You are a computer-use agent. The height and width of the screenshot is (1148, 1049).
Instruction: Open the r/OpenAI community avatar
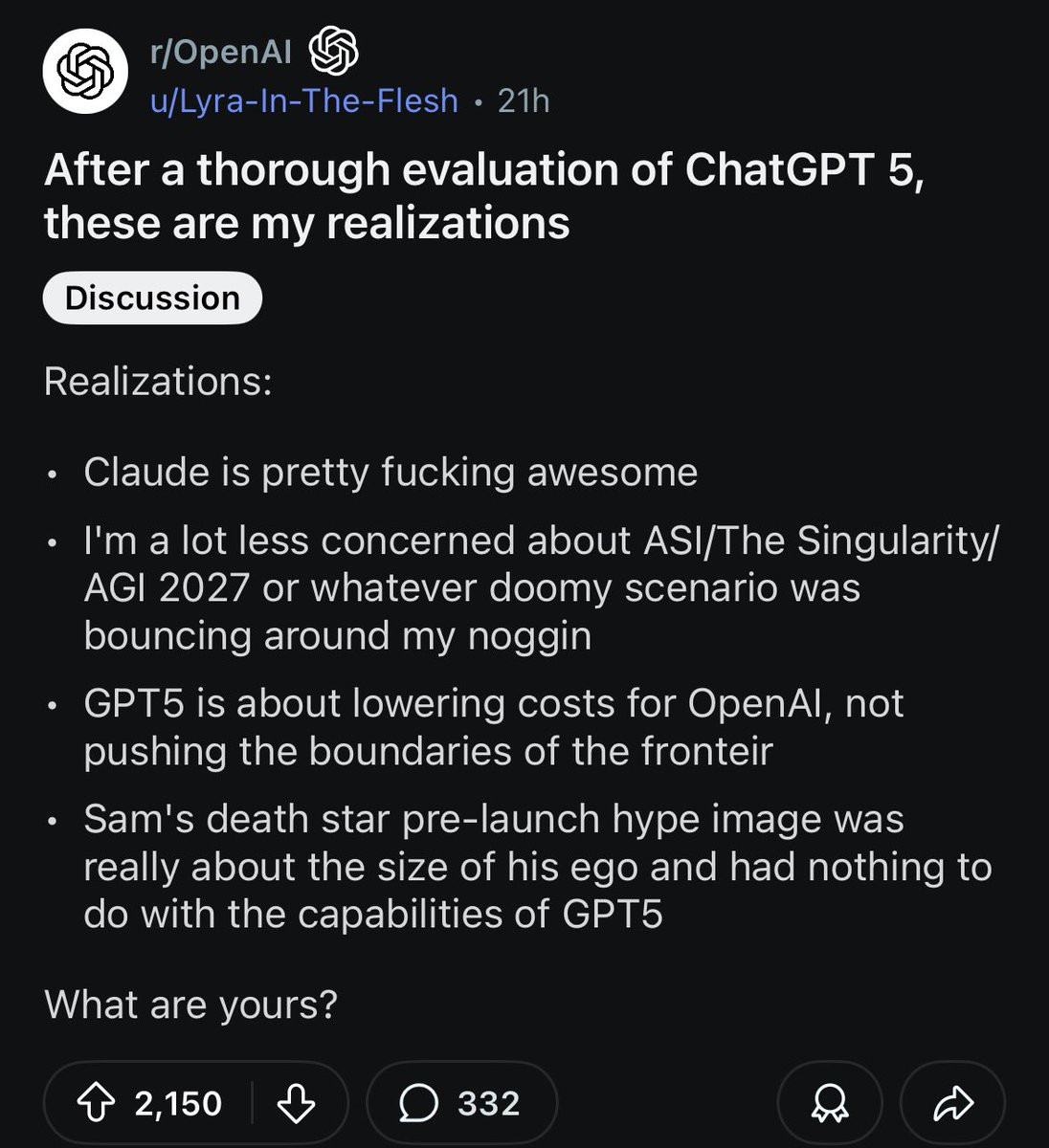(x=85, y=72)
